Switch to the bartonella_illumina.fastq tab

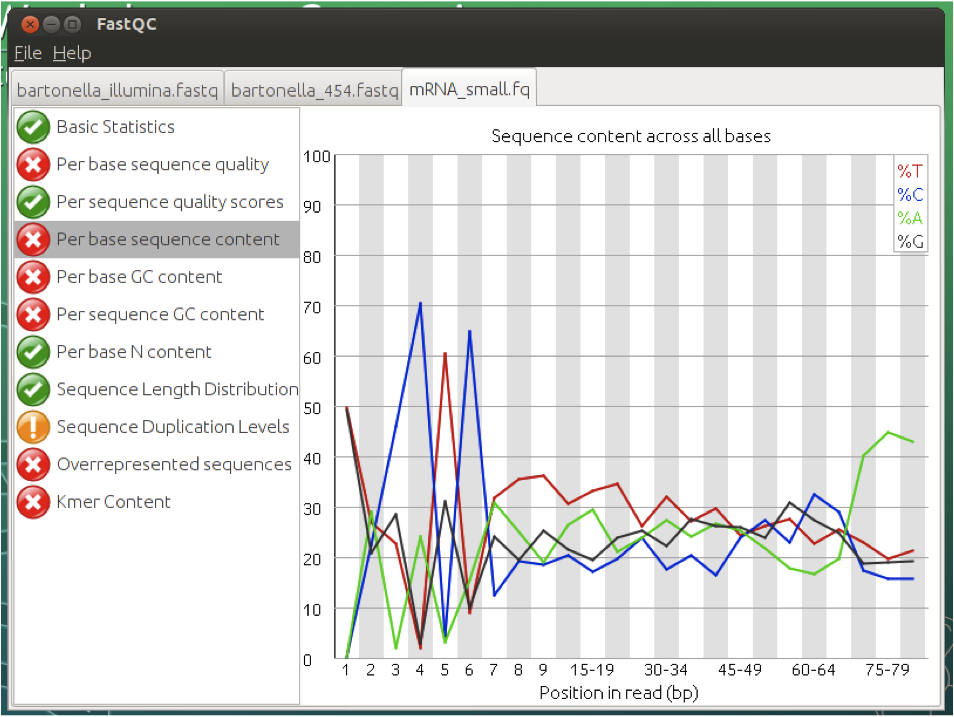click(x=117, y=90)
